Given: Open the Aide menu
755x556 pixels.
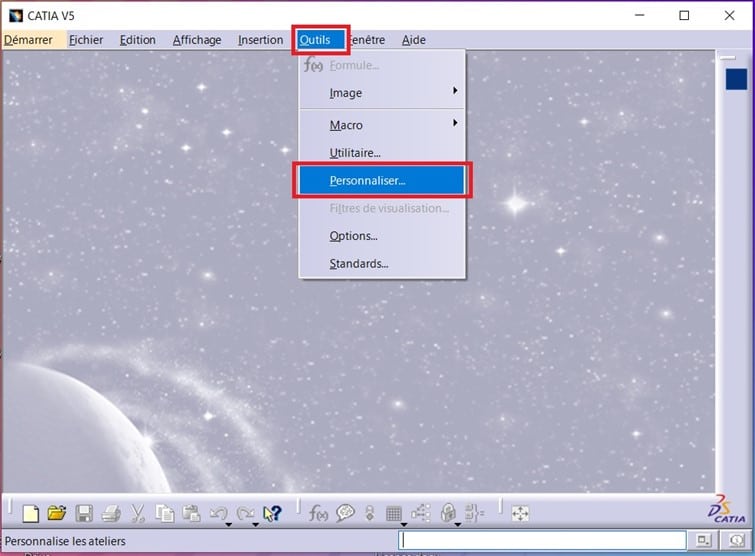Looking at the screenshot, I should pos(414,40).
